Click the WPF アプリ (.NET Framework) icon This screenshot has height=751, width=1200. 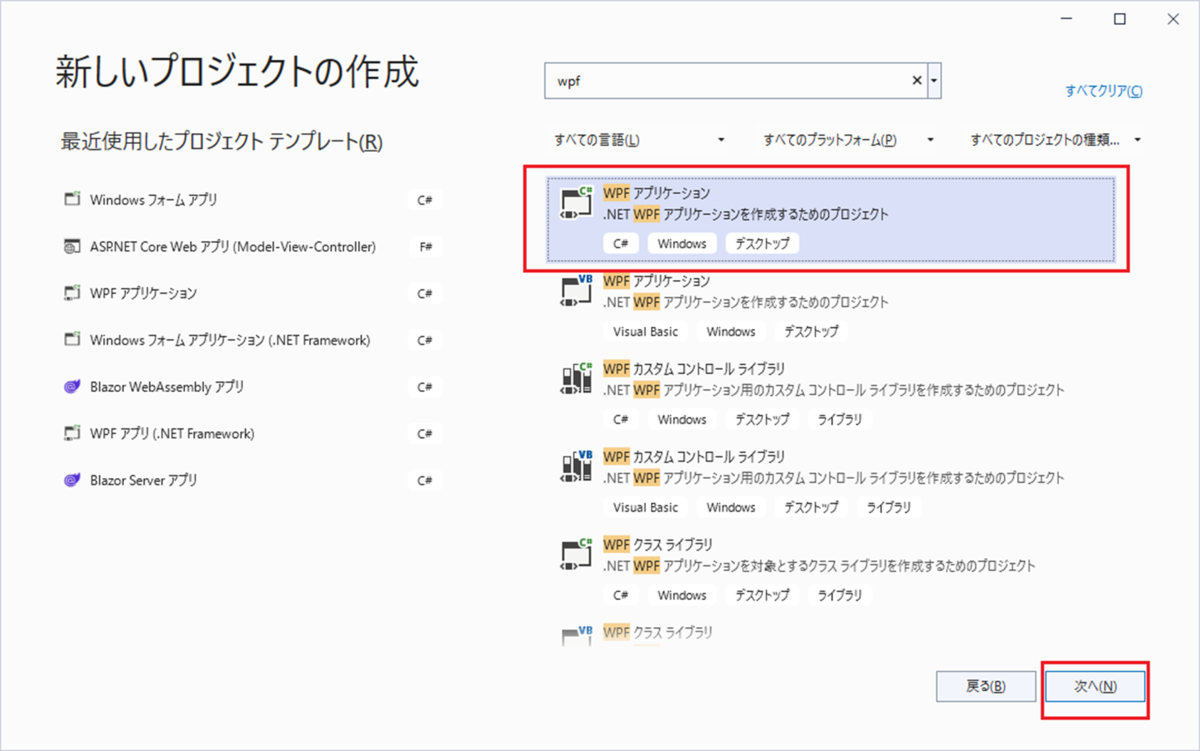click(71, 433)
